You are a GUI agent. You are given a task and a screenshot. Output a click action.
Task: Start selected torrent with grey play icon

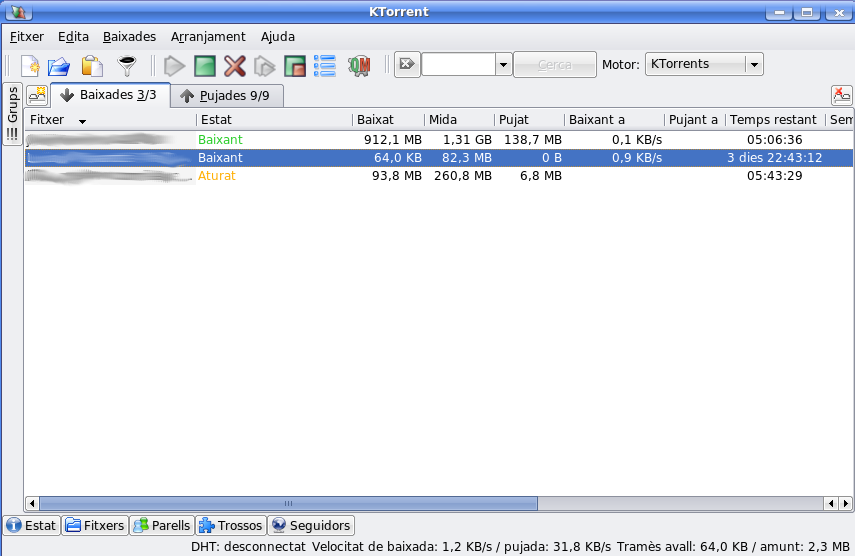pyautogui.click(x=174, y=66)
